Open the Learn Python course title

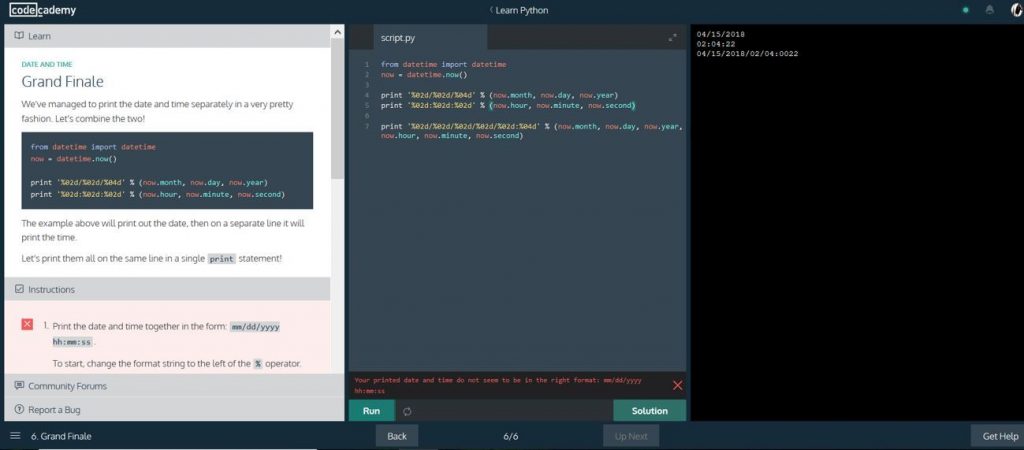[521, 10]
